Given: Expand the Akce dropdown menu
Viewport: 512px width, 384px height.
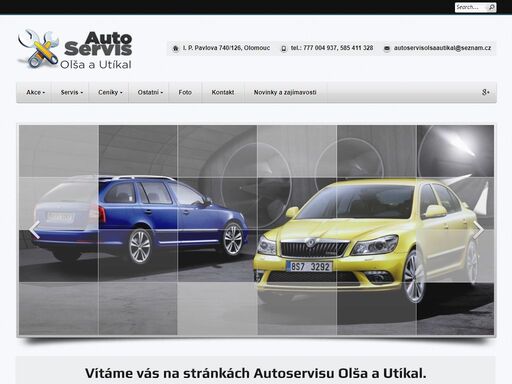Looking at the screenshot, I should (35, 92).
